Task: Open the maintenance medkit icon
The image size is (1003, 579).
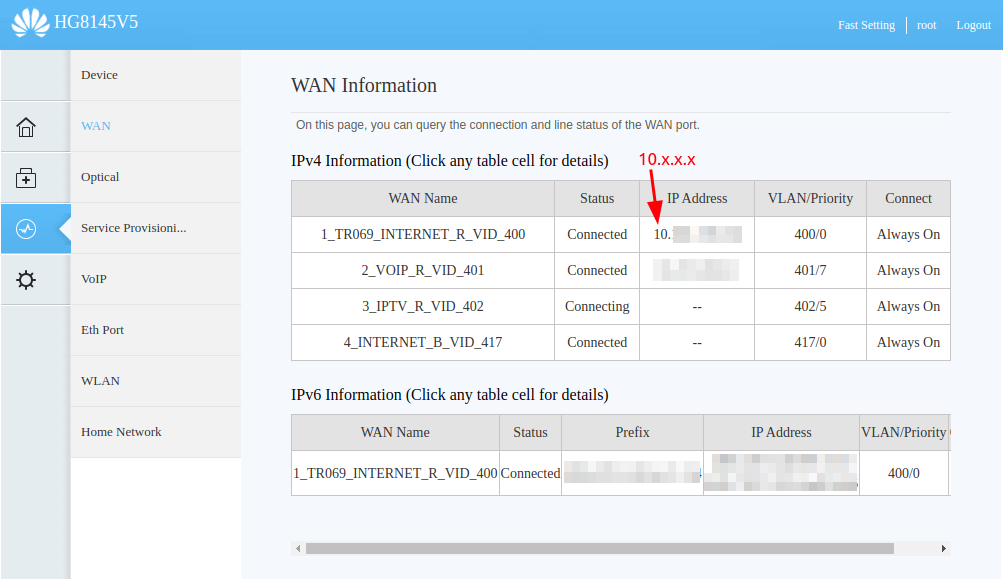Action: 26,178
